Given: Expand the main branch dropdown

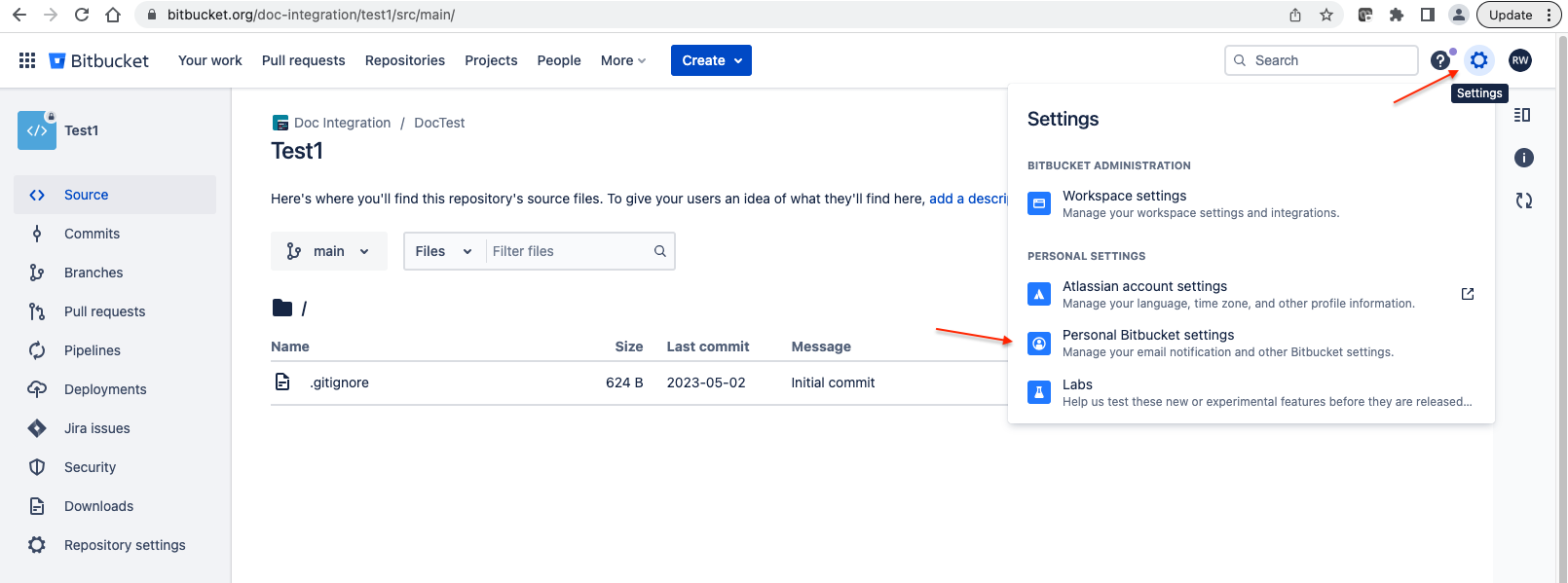Looking at the screenshot, I should (329, 251).
